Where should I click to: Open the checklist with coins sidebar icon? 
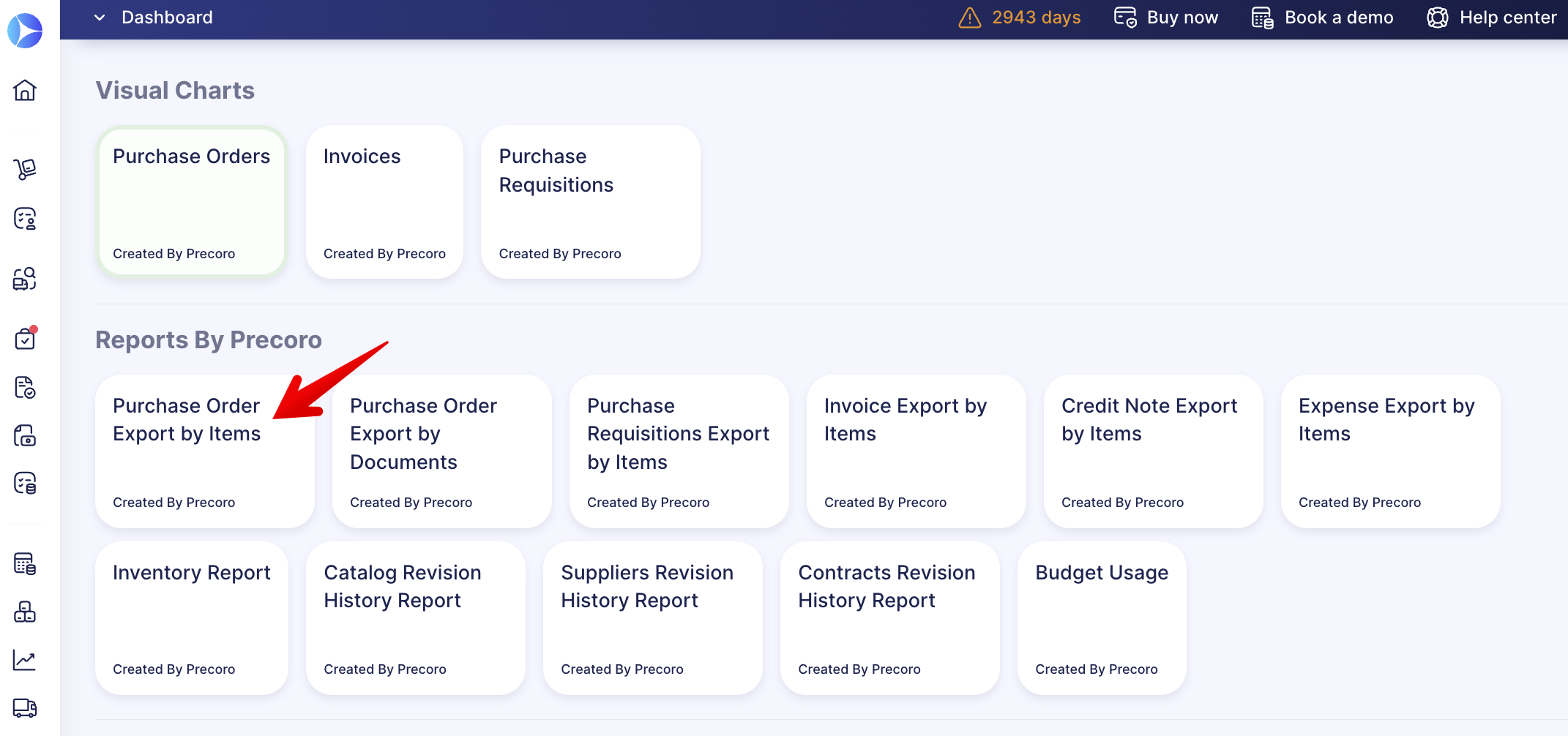25,483
